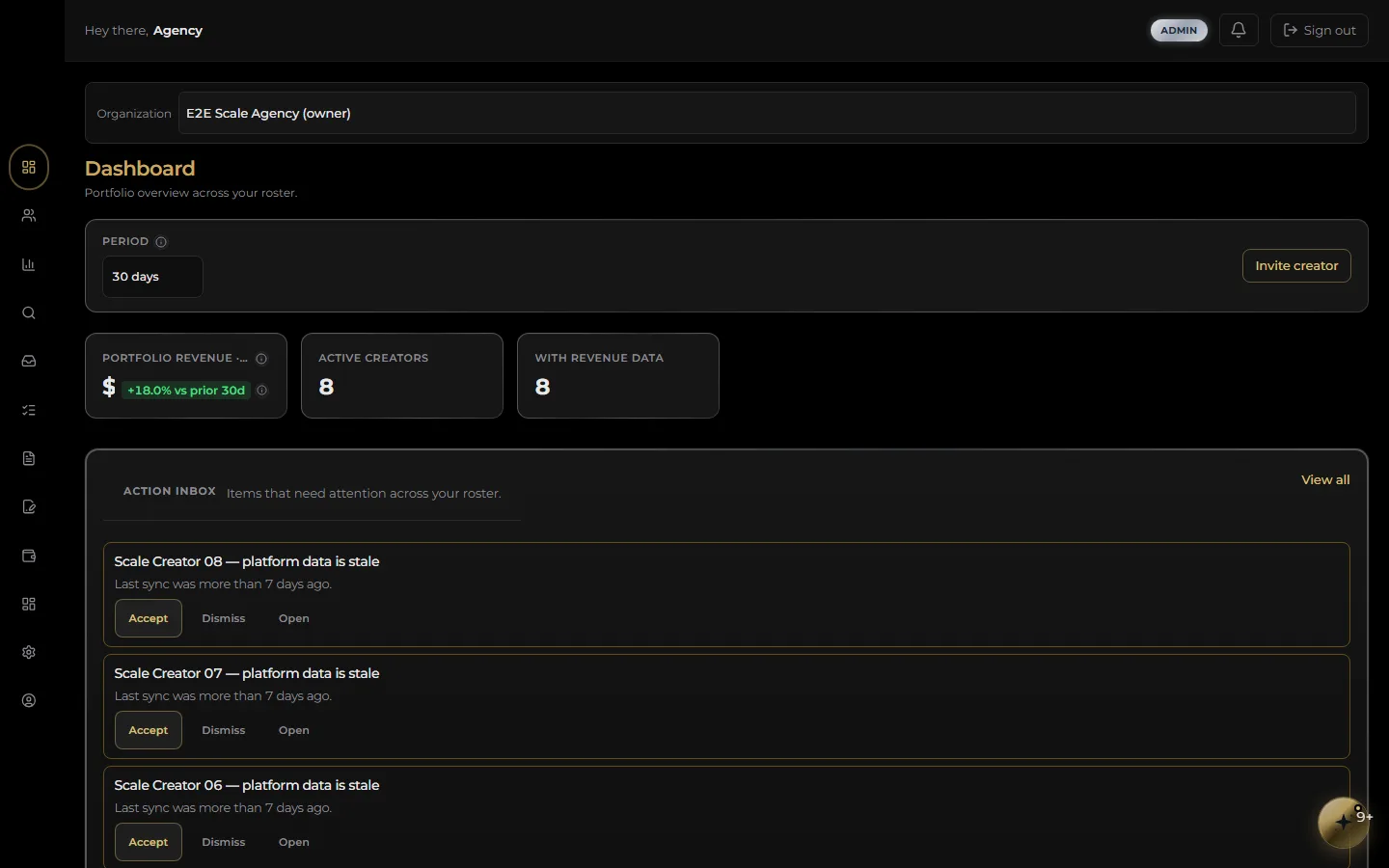This screenshot has height=868, width=1389.
Task: Click 'Scale Creator 07 — platform data is stale' title
Action: [x=247, y=673]
